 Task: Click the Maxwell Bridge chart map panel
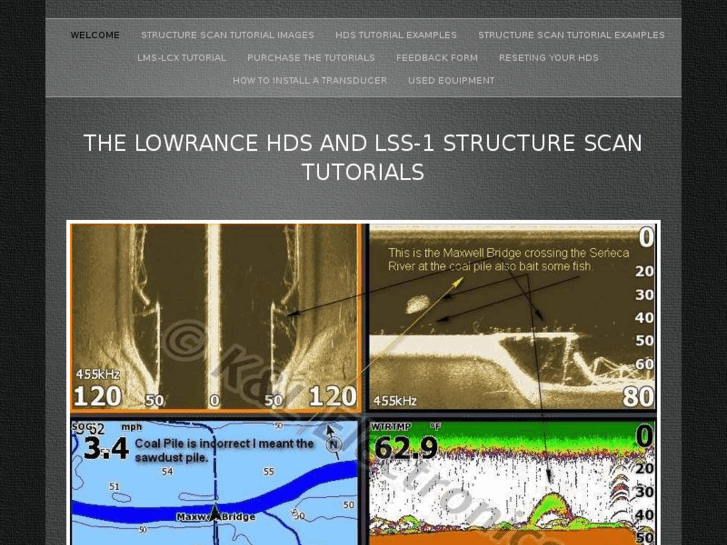215,482
